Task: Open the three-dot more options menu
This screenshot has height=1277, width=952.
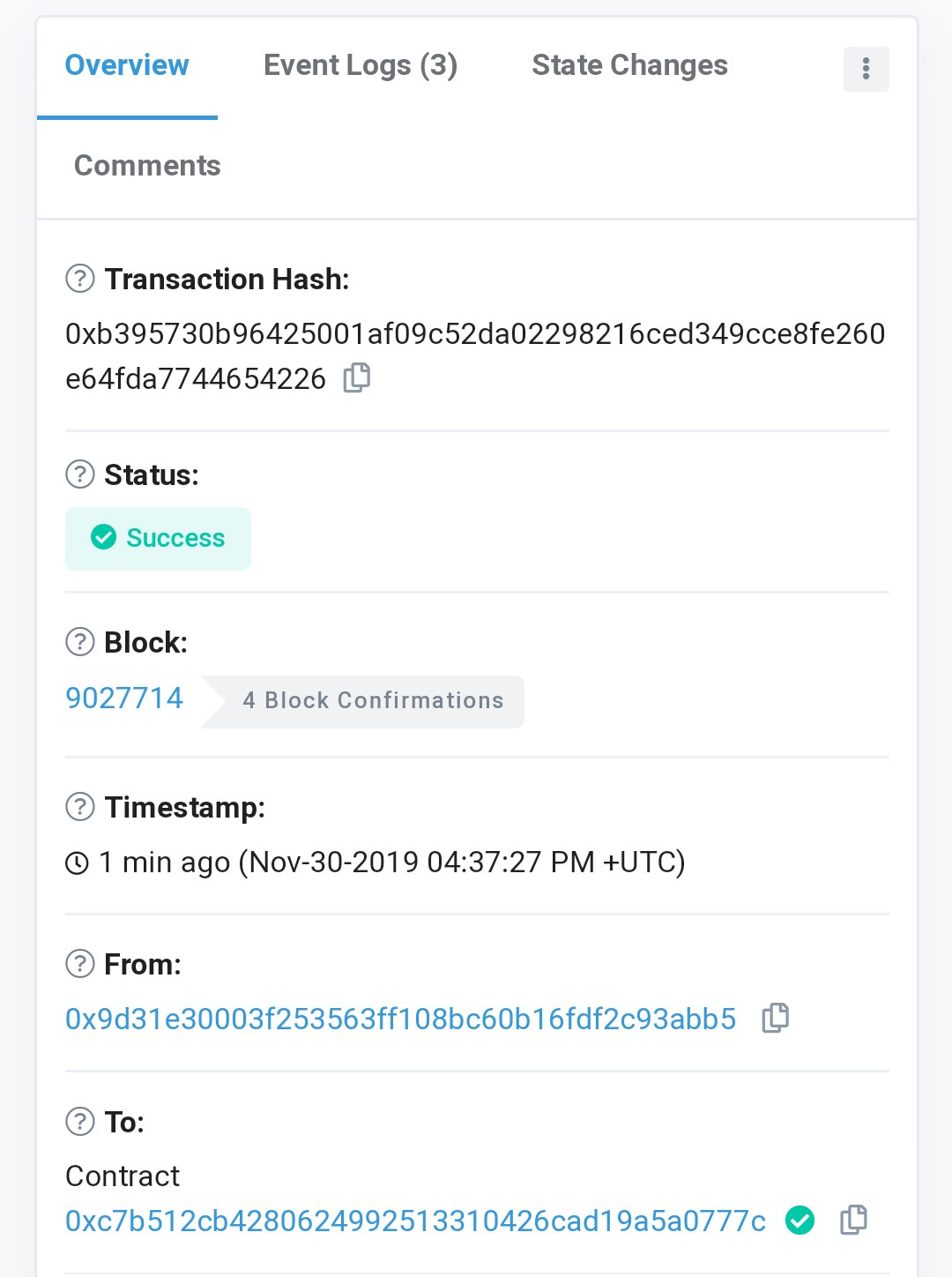Action: coord(866,69)
